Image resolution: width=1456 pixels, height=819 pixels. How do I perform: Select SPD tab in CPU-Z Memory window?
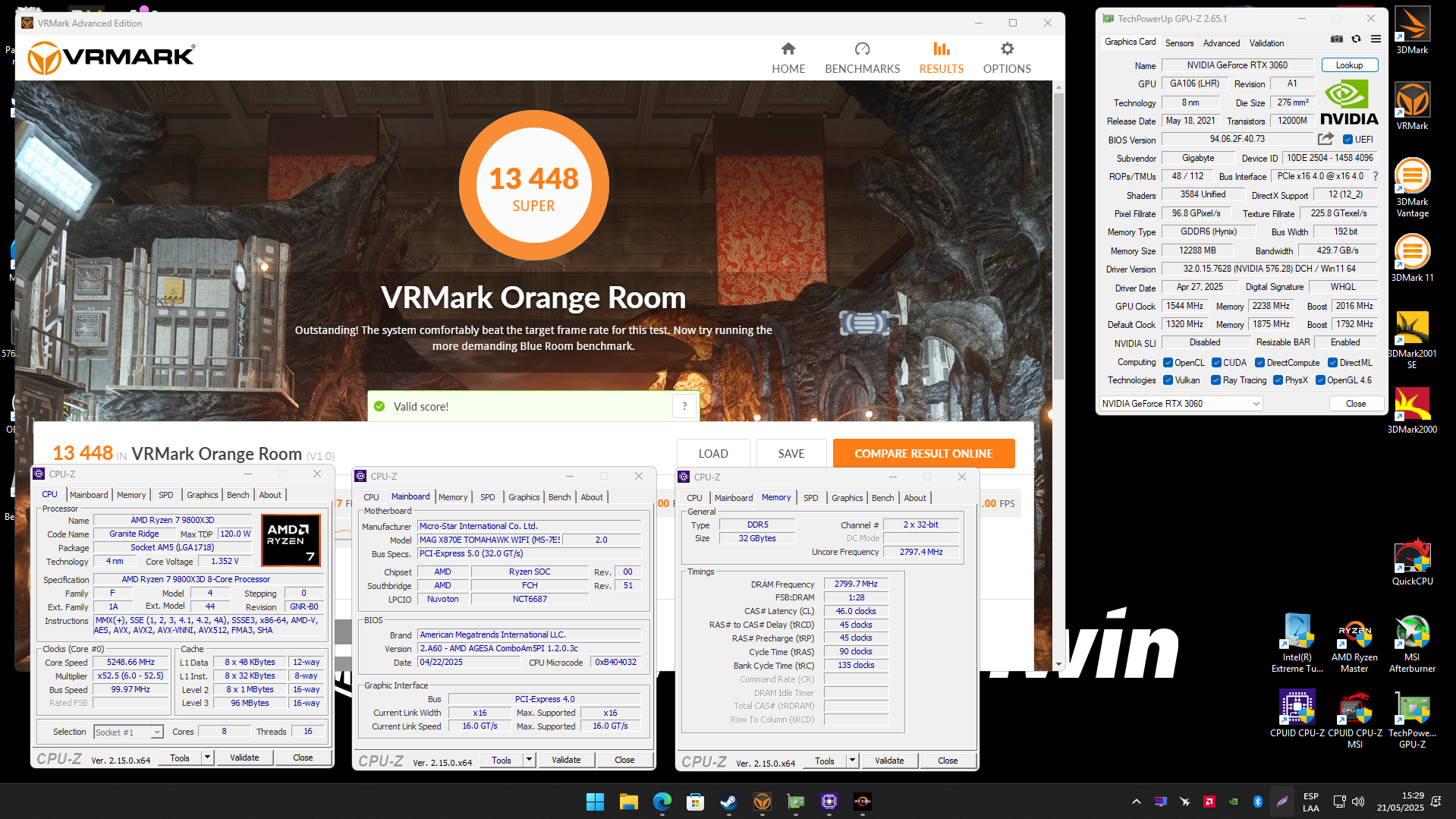(x=810, y=498)
